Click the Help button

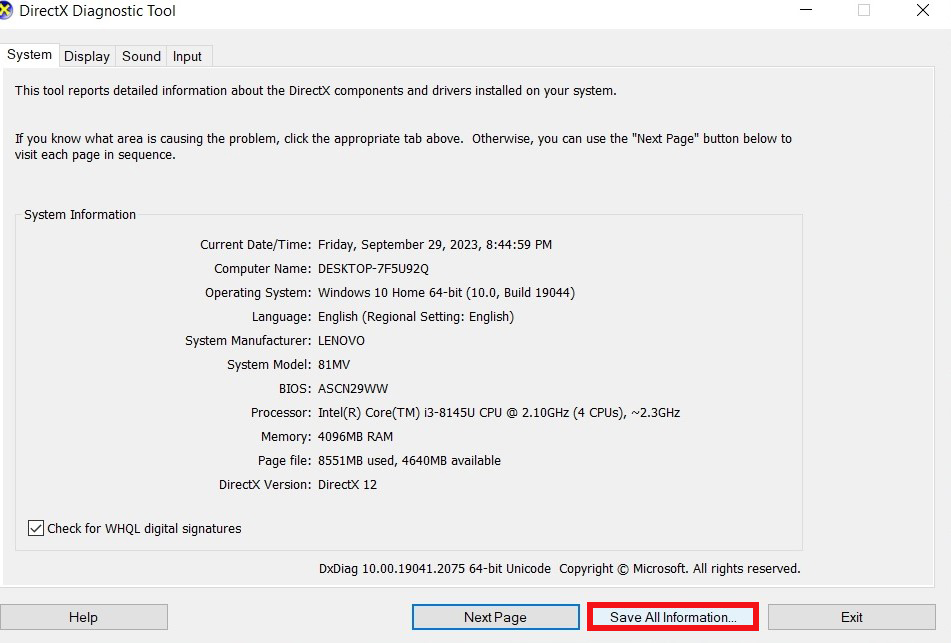84,617
